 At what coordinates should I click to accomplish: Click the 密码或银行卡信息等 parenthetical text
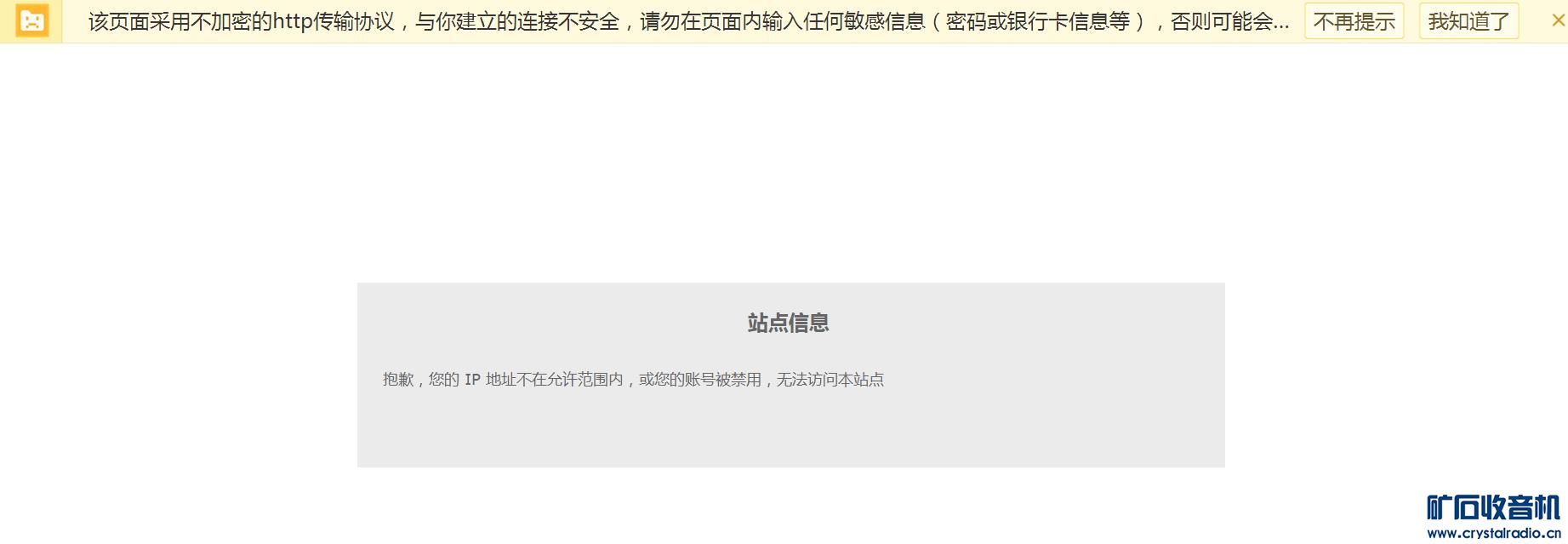pyautogui.click(x=1038, y=21)
